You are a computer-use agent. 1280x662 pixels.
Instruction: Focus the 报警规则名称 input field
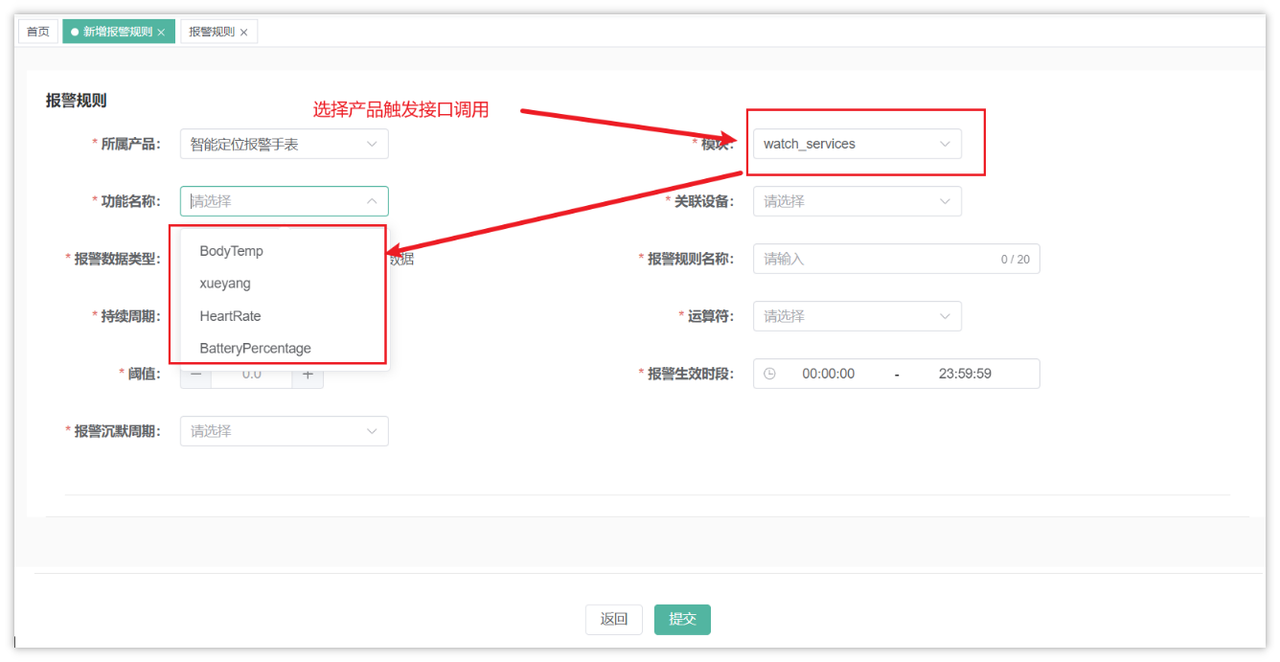point(896,259)
